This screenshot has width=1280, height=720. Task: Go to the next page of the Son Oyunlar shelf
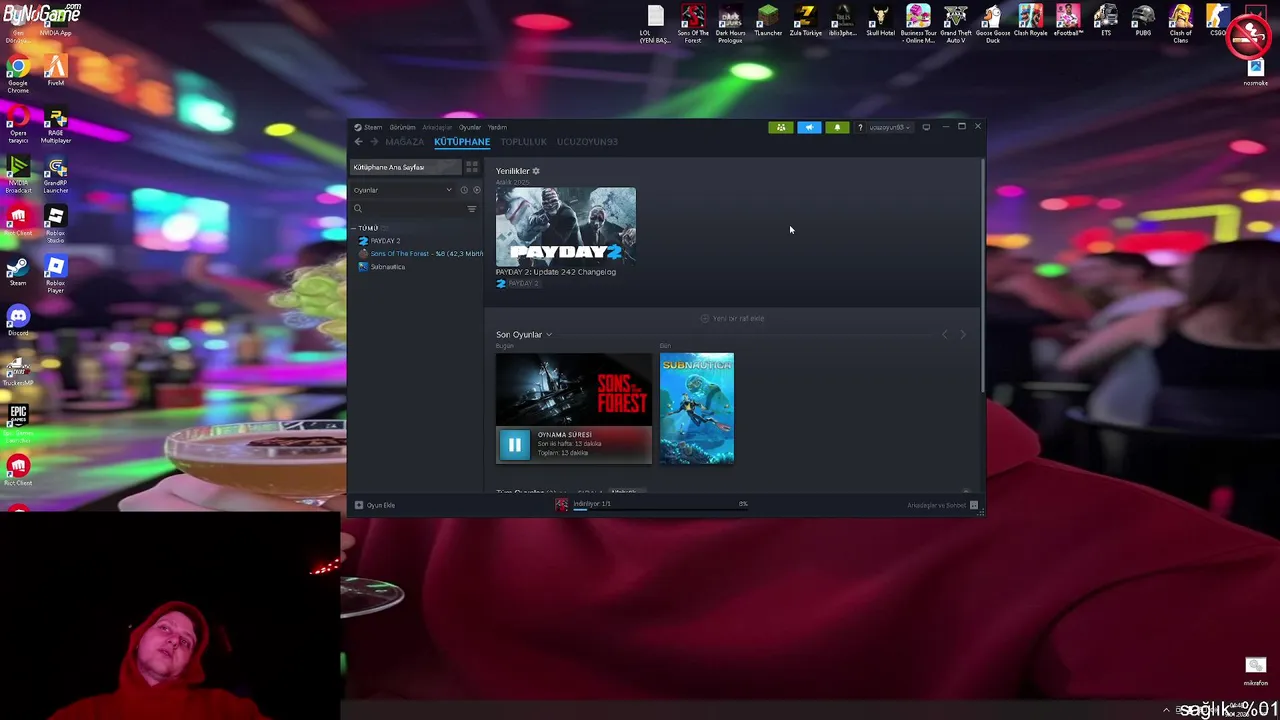point(963,334)
